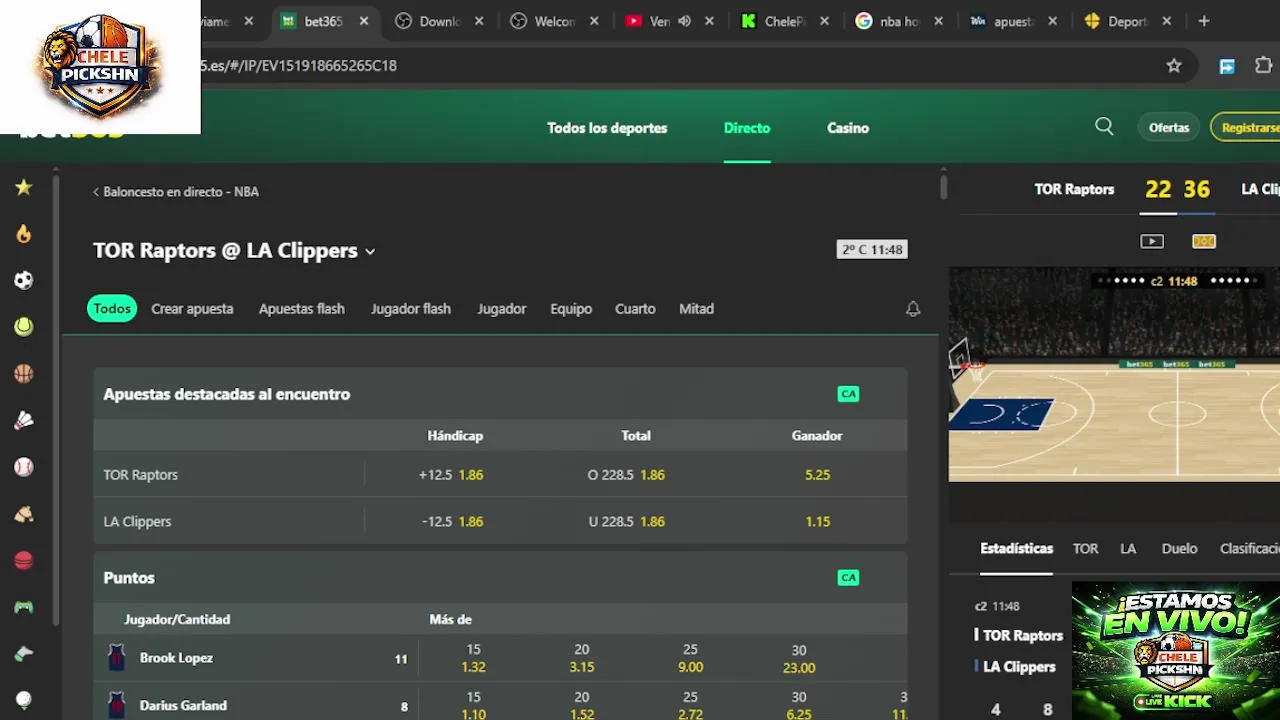Open the Estadísticas tab
Image resolution: width=1280 pixels, height=720 pixels.
coord(1016,549)
